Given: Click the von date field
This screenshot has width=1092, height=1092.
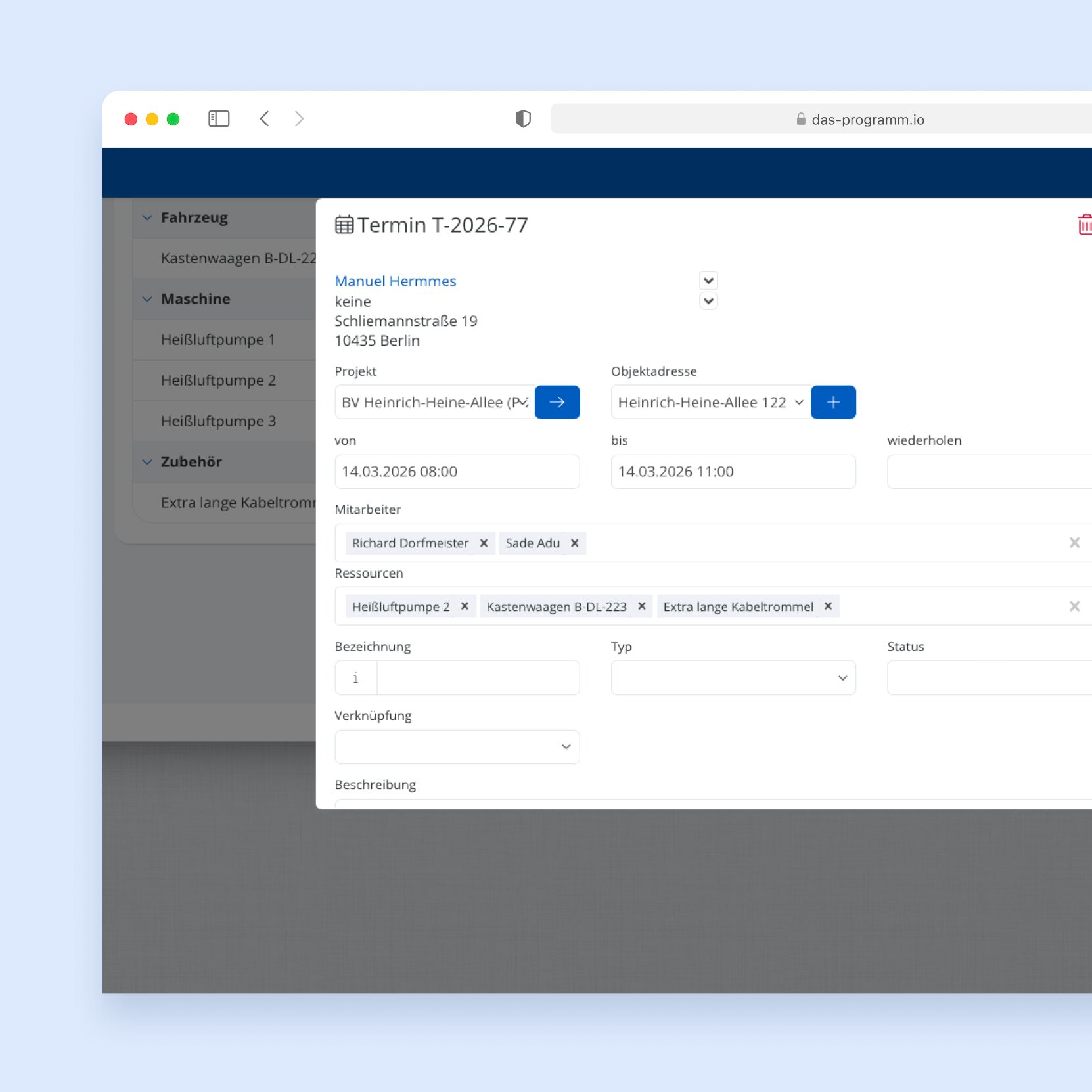Looking at the screenshot, I should click(x=457, y=472).
